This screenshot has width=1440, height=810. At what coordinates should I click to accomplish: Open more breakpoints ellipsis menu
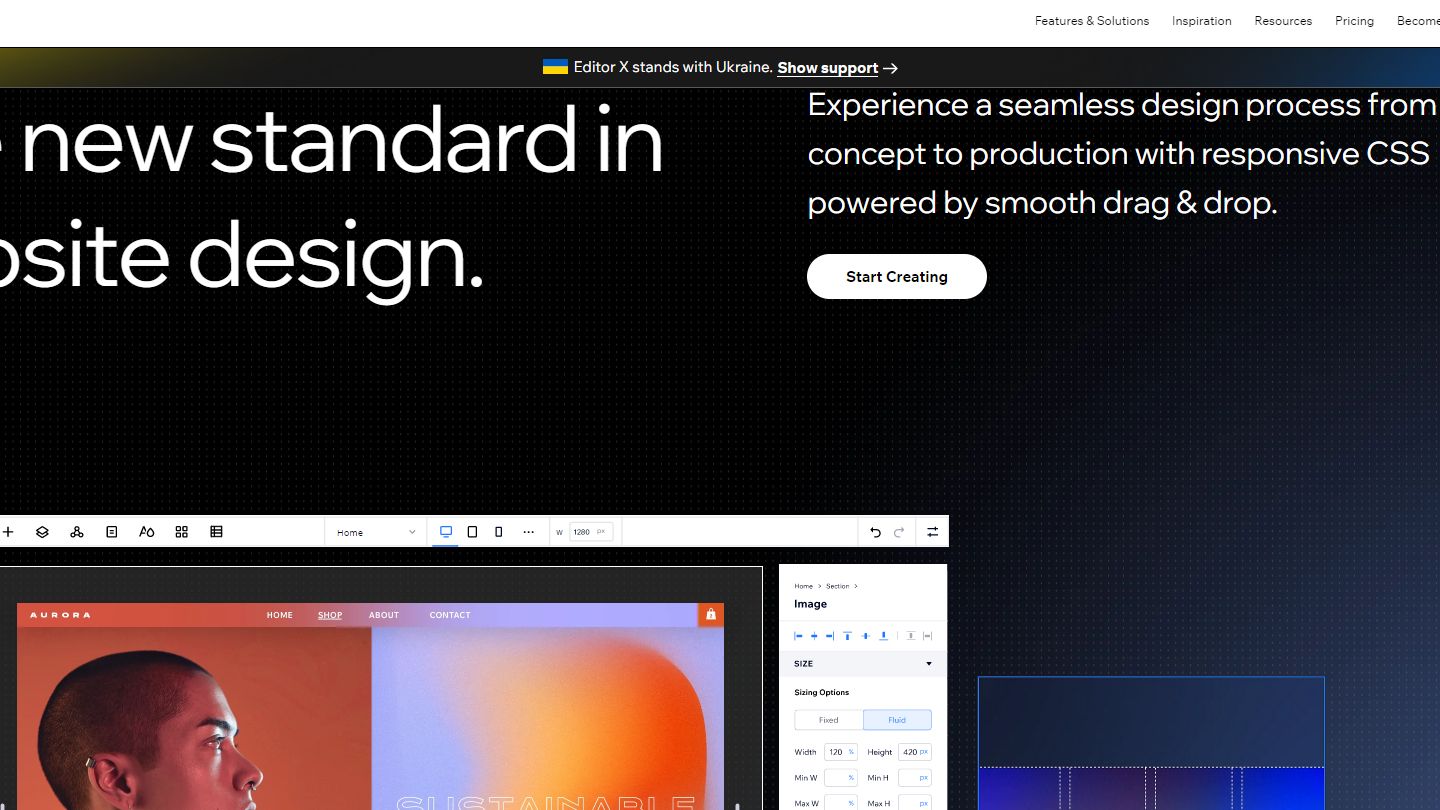(x=528, y=532)
